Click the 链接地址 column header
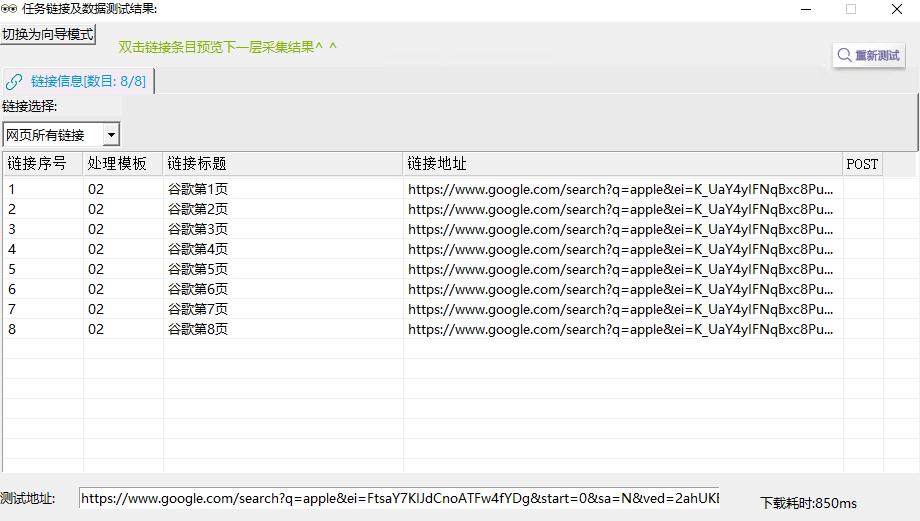The width and height of the screenshot is (920, 521). (x=623, y=164)
